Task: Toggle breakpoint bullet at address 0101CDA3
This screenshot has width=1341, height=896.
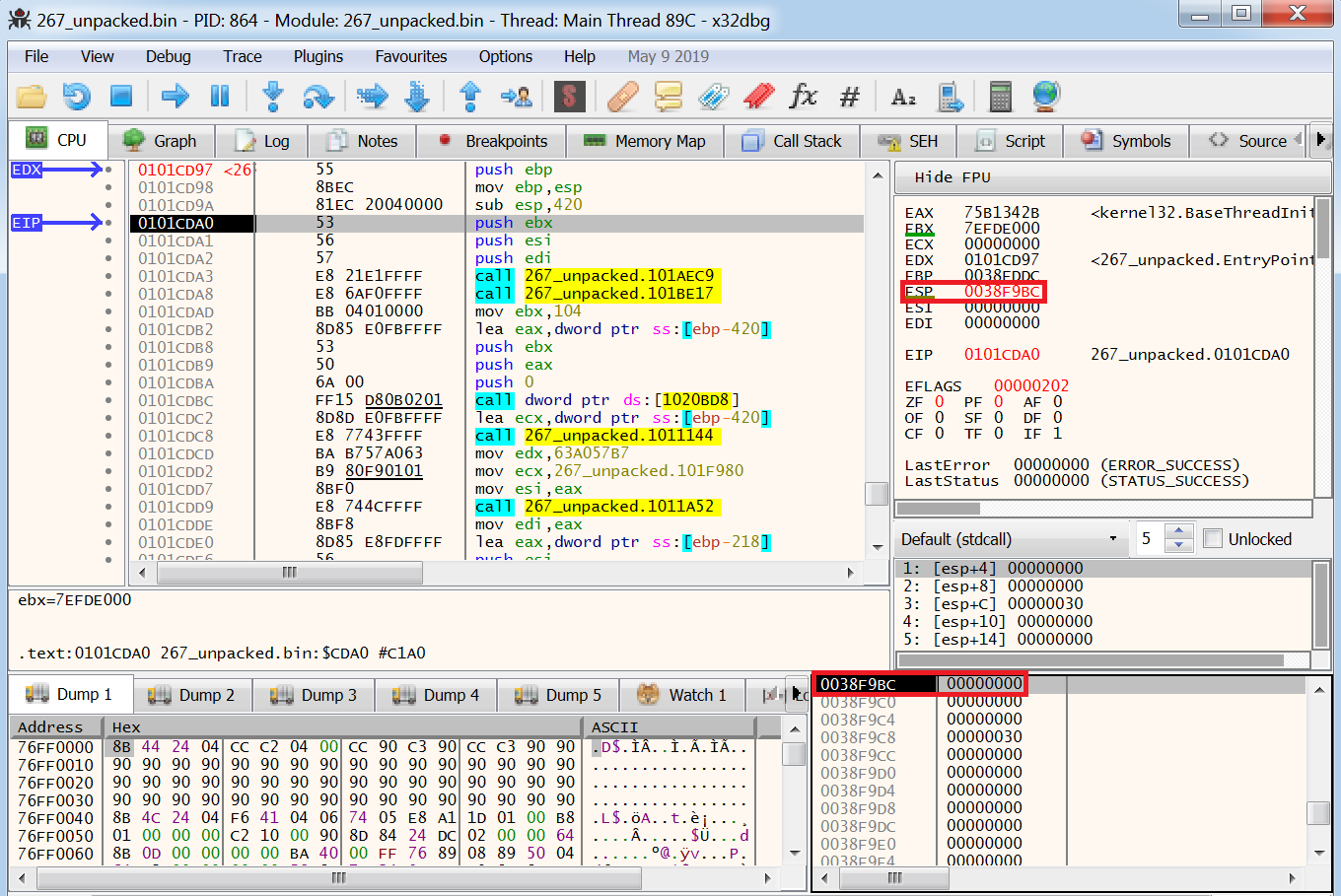Action: coord(108,276)
